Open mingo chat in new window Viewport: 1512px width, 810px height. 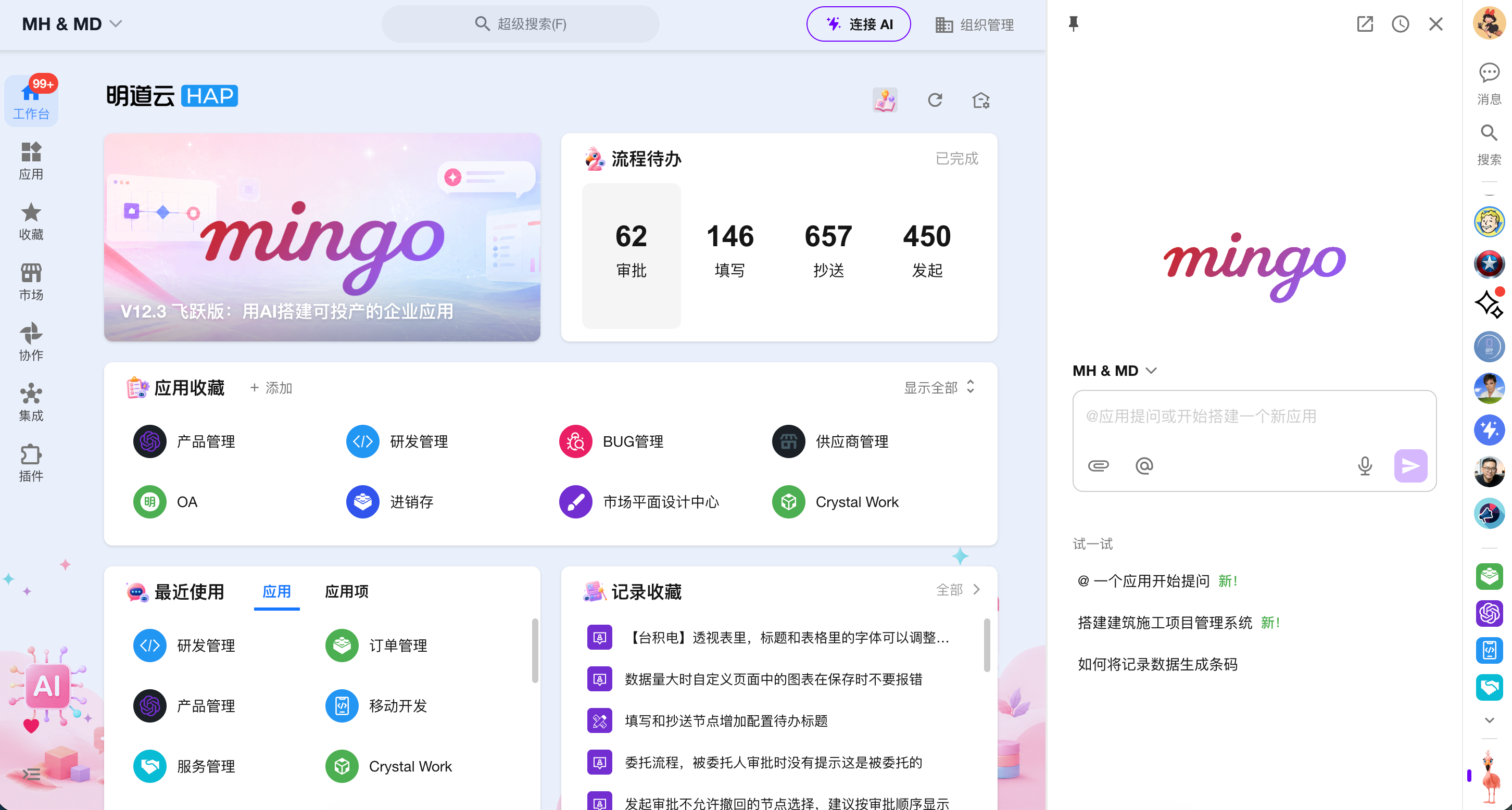1365,24
